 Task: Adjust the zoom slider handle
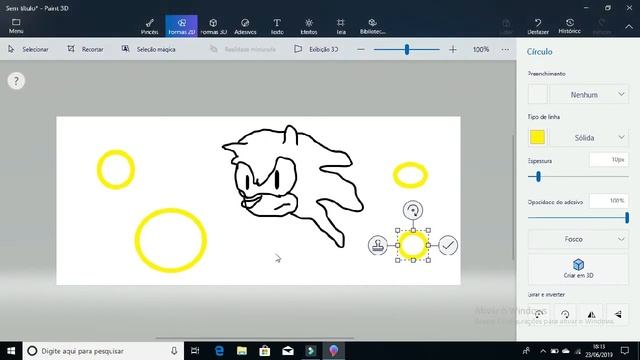407,49
